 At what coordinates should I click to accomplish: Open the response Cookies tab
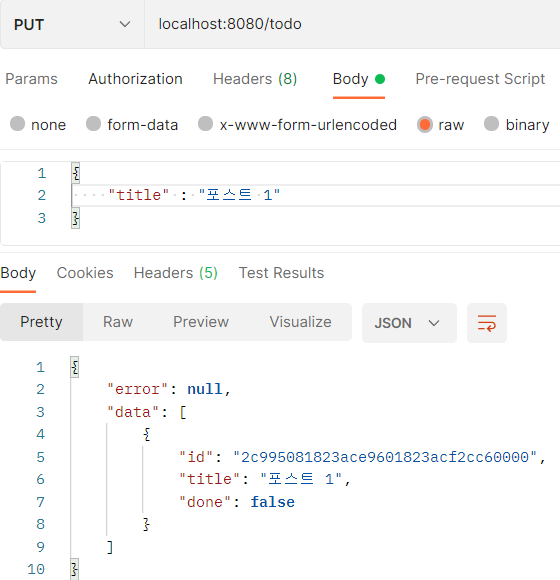coord(85,273)
